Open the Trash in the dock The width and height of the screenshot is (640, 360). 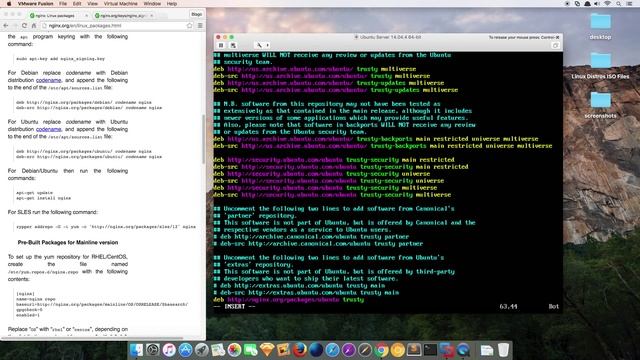point(504,350)
